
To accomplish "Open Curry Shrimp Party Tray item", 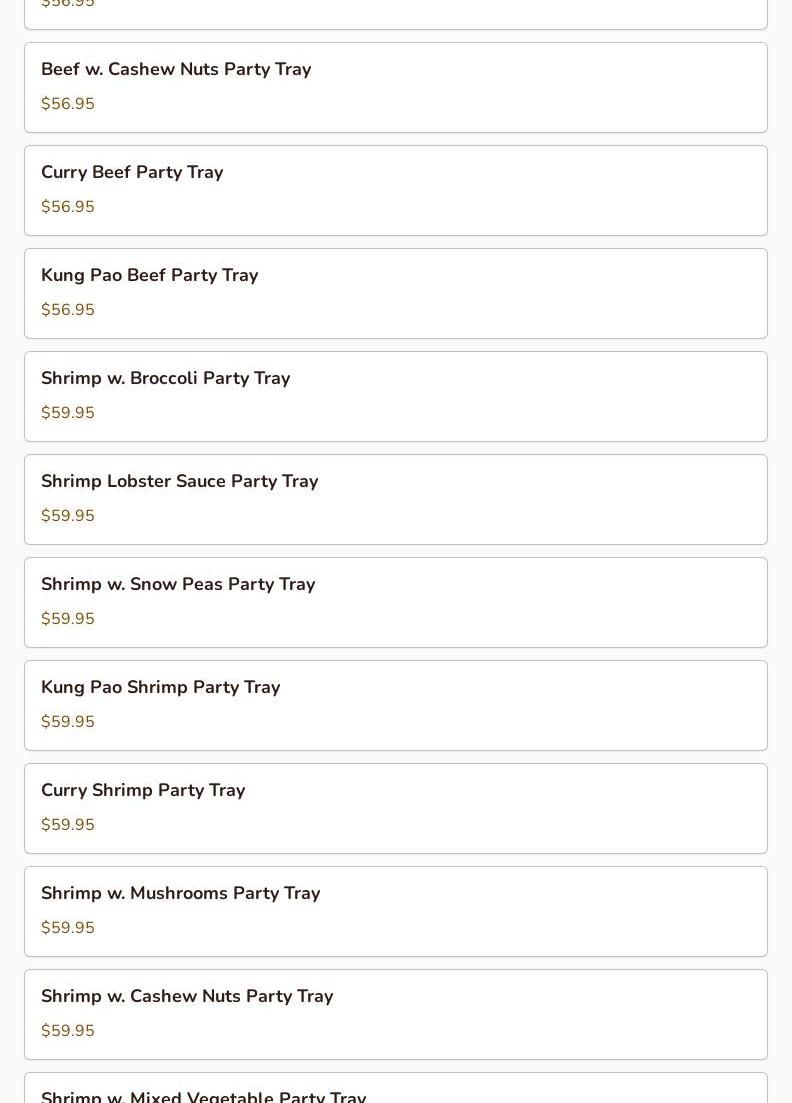I will pos(143,791).
